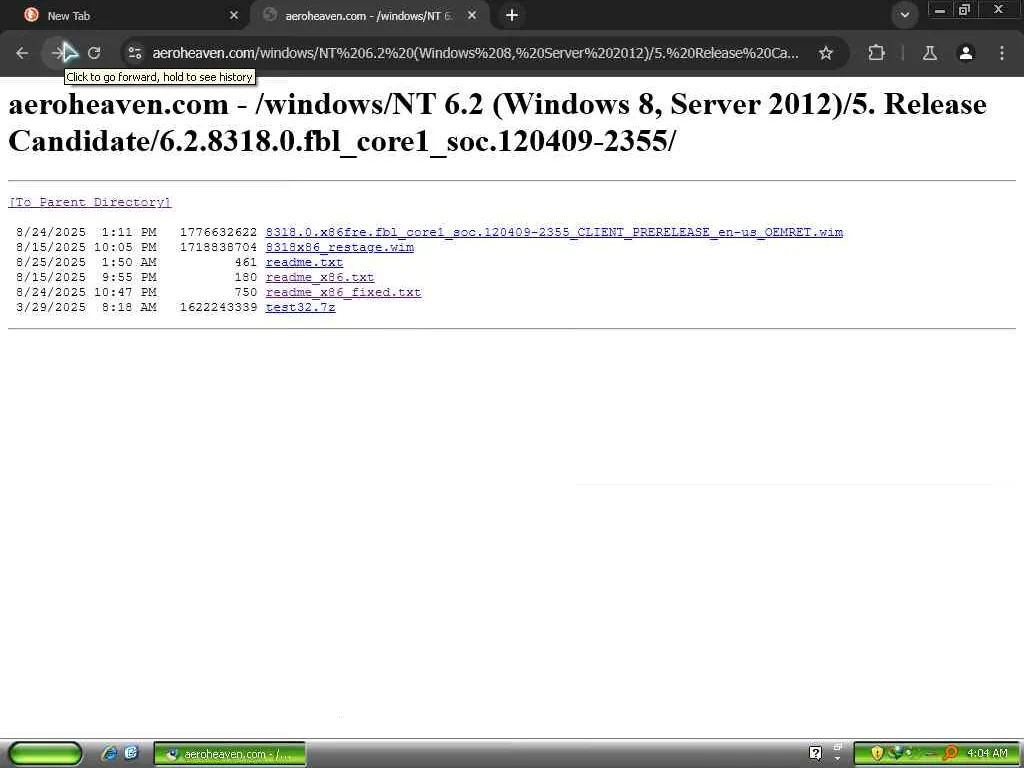Open the readme_x86_fixed.txt link
This screenshot has height=768, width=1024.
[343, 292]
